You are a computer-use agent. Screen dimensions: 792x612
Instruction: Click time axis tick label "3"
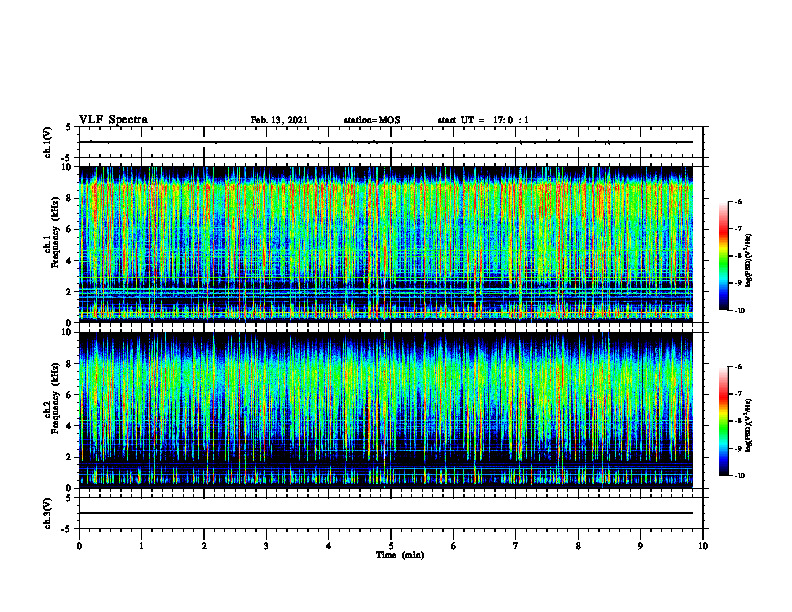coord(266,546)
